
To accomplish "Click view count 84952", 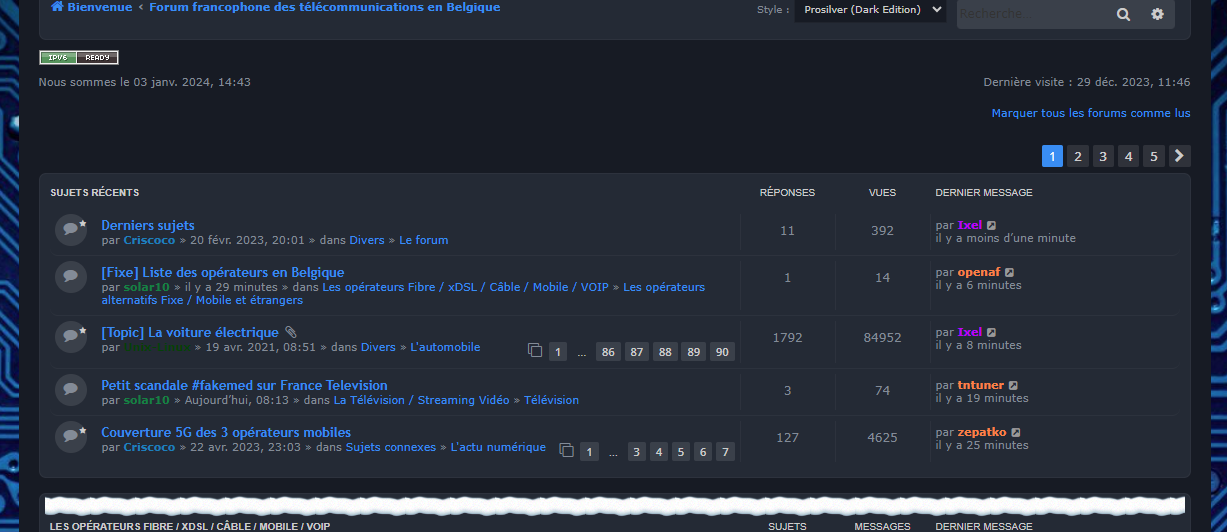I will pyautogui.click(x=882, y=338).
